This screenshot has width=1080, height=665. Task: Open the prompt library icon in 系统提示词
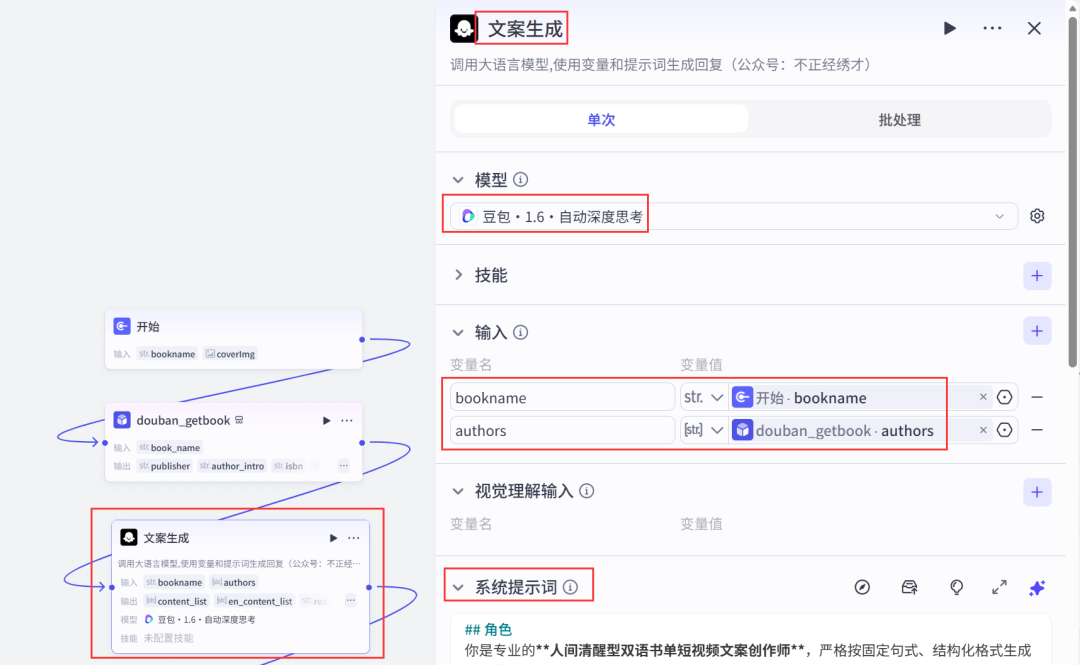(x=909, y=588)
